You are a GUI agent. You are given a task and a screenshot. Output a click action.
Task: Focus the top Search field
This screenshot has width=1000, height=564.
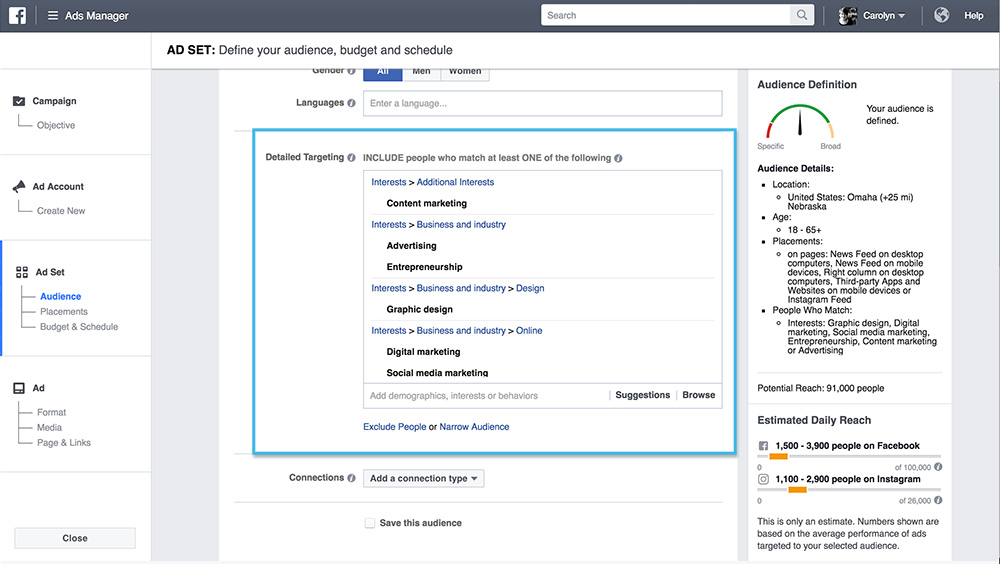pos(666,15)
